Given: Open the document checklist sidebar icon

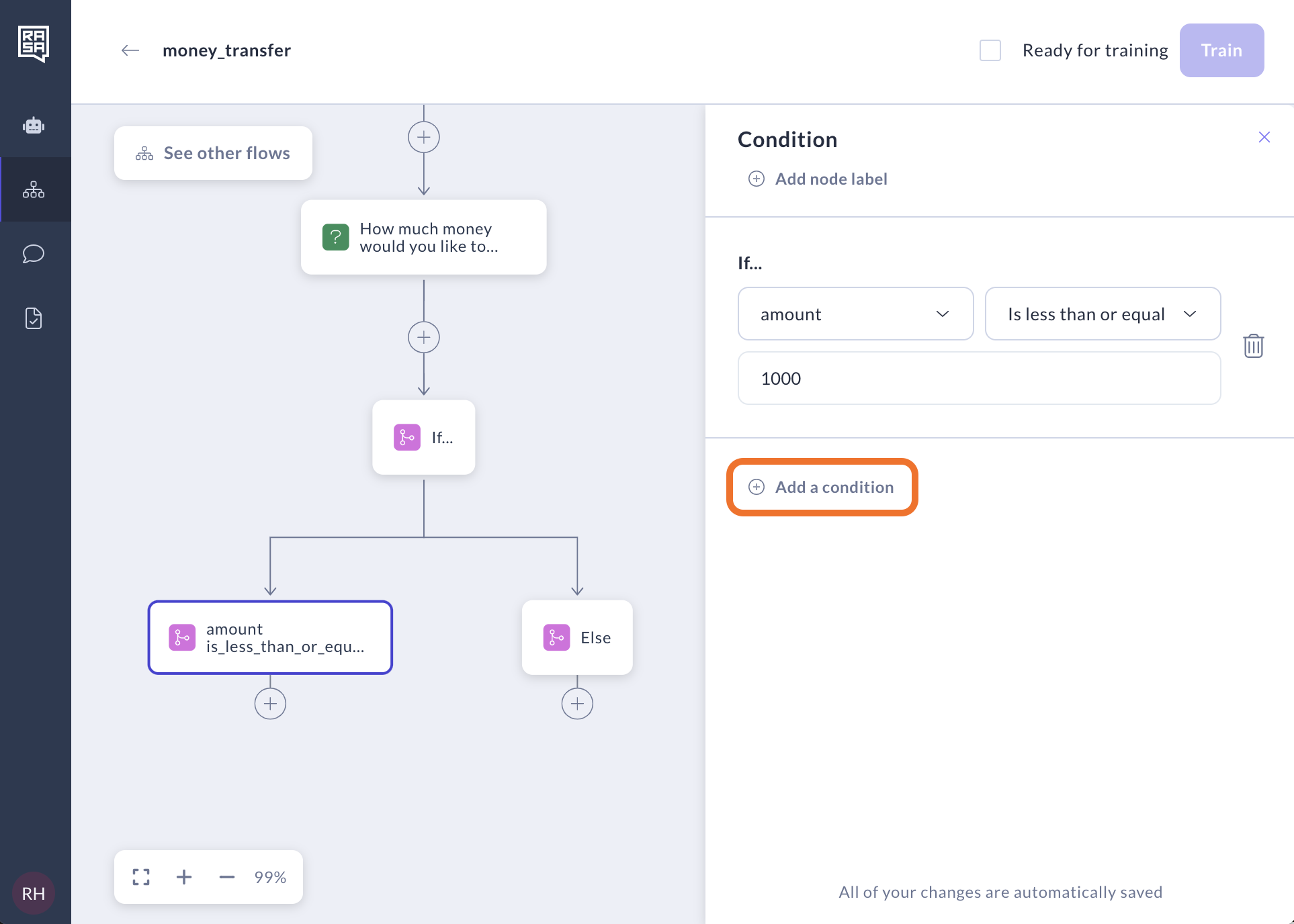Looking at the screenshot, I should [34, 318].
